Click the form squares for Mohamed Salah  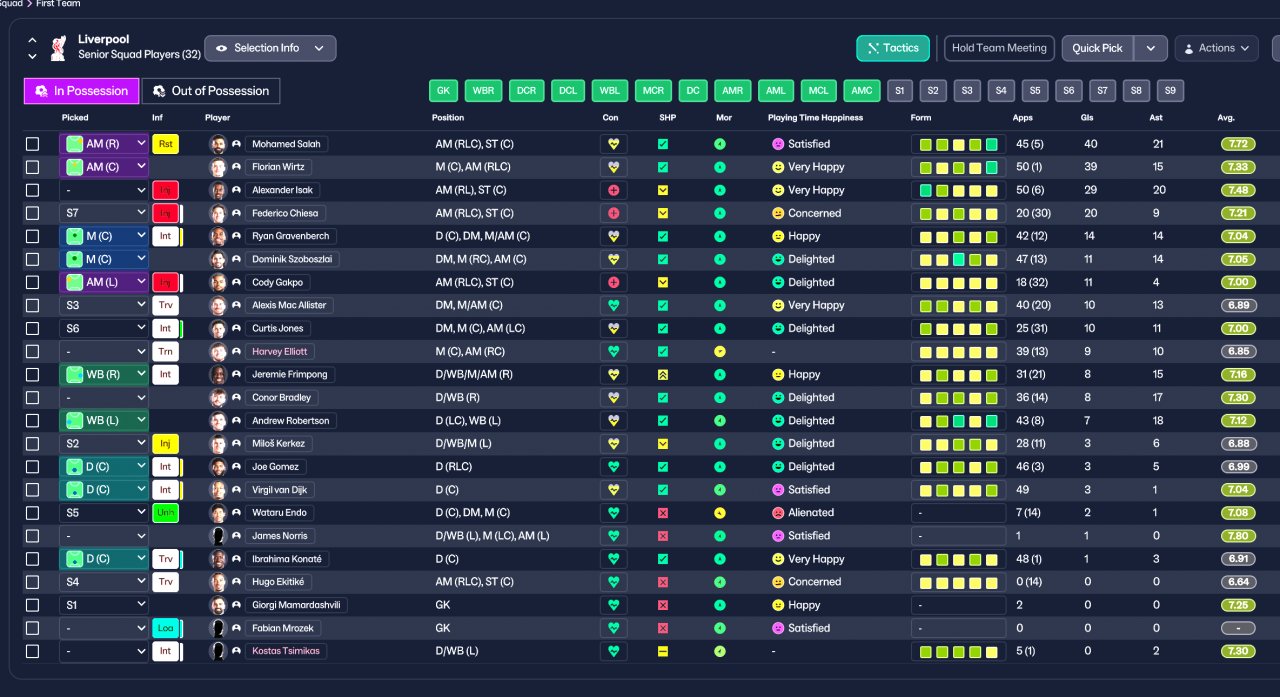click(958, 144)
